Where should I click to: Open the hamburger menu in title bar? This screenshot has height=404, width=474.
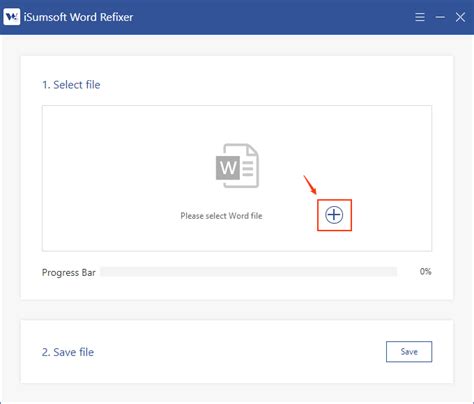pos(420,17)
